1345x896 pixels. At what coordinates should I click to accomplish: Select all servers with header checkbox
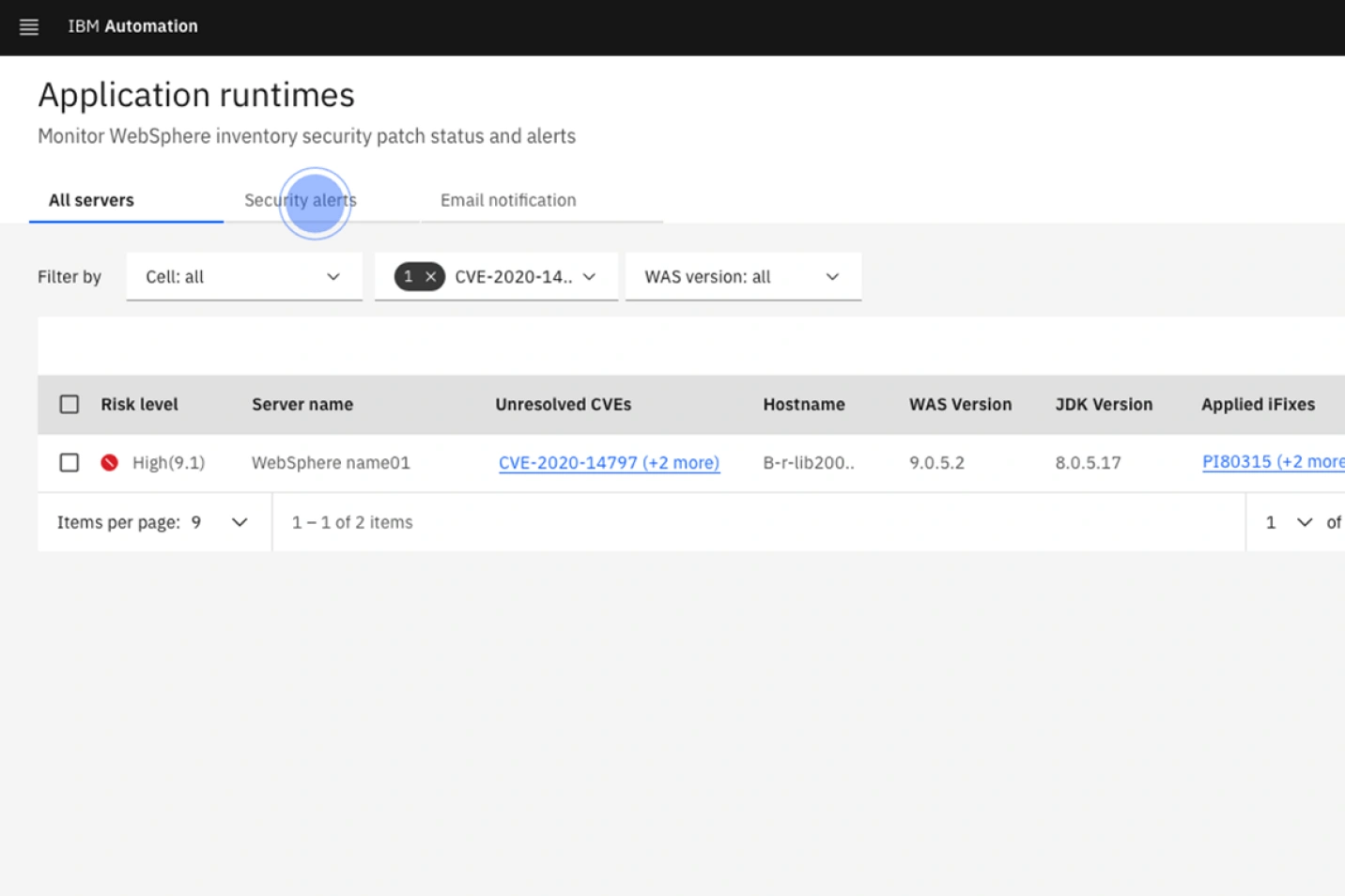pos(70,405)
